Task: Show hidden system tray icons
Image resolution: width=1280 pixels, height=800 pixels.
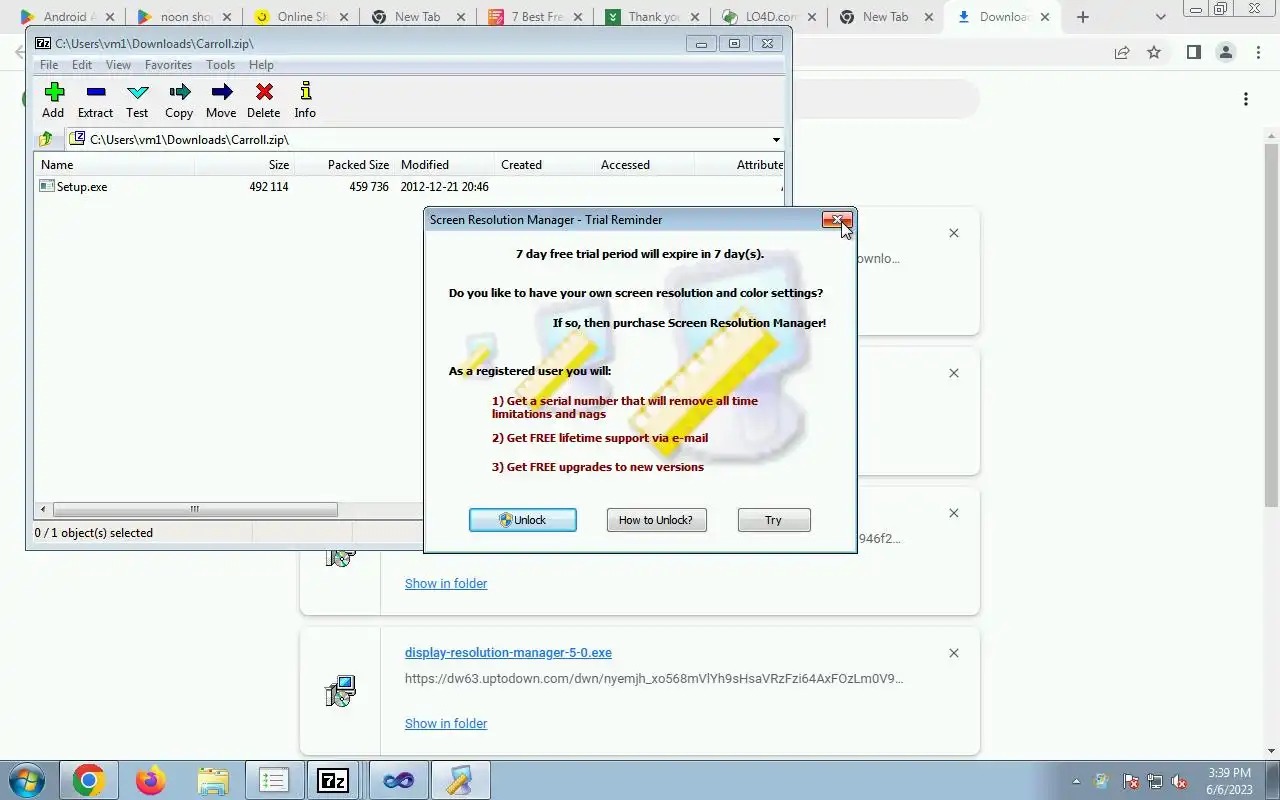Action: click(1076, 782)
